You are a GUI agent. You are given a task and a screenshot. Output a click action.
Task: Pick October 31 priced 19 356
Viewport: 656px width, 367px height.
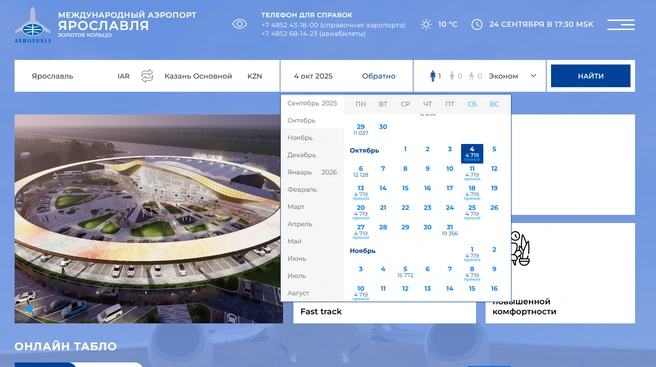pyautogui.click(x=450, y=230)
